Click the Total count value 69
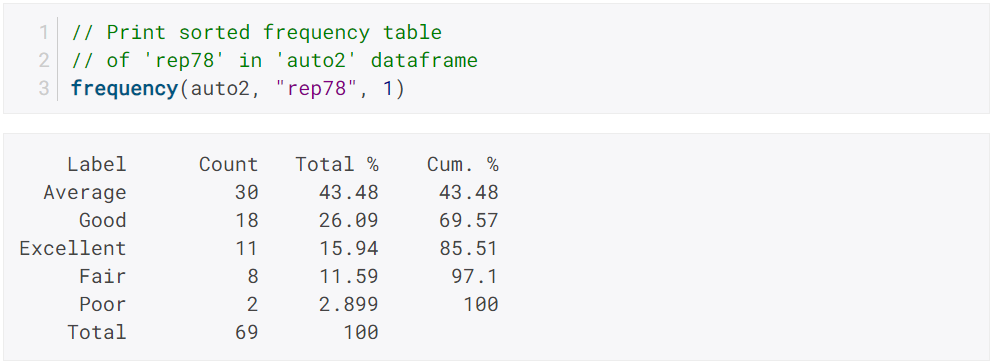Screen dimensions: 993x364 pos(246,332)
